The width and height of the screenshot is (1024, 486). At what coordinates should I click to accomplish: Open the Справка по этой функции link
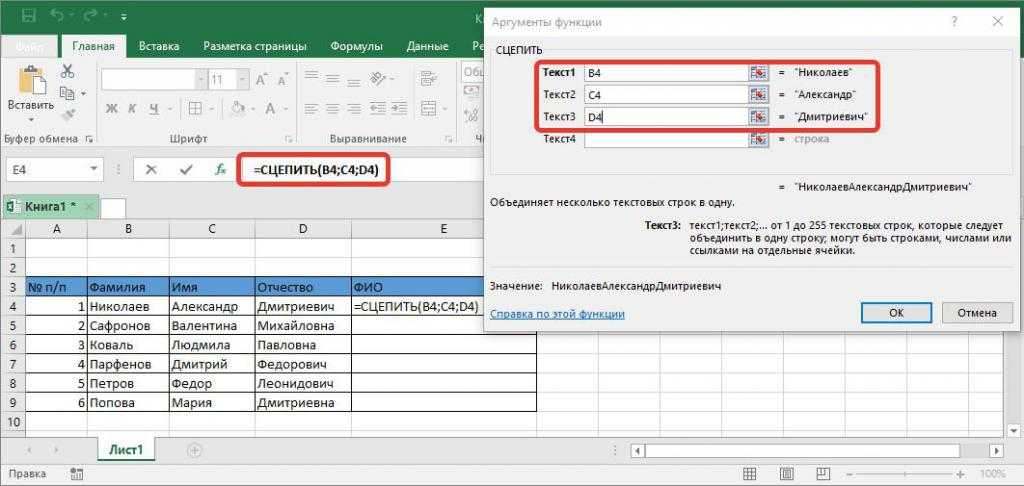point(557,314)
